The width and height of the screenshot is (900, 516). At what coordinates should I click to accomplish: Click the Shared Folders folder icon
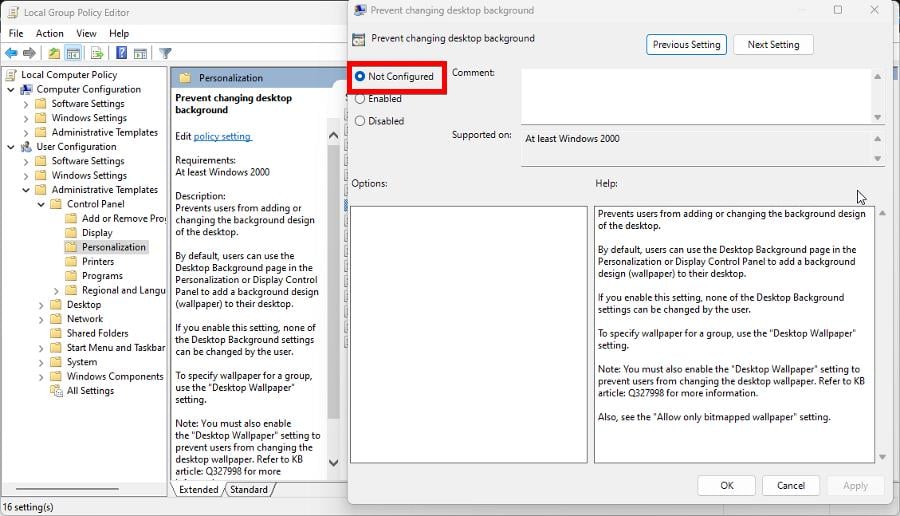point(56,333)
